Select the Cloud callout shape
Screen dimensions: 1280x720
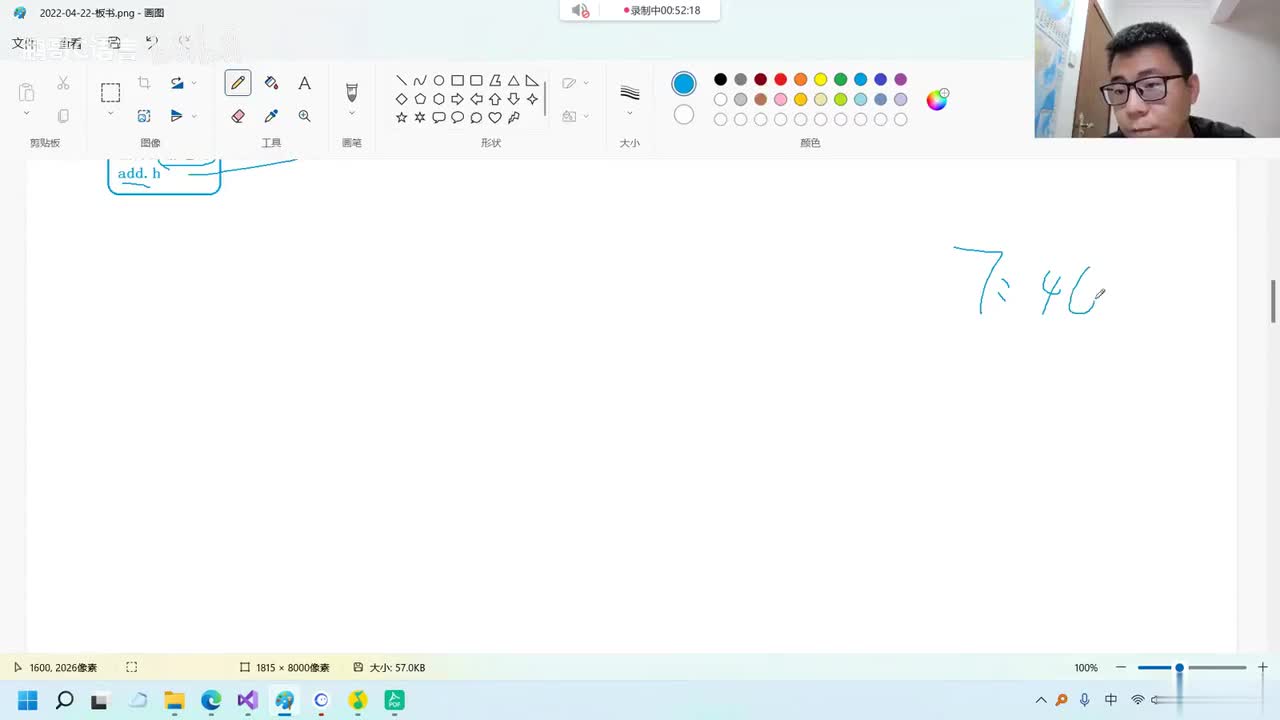(x=476, y=117)
